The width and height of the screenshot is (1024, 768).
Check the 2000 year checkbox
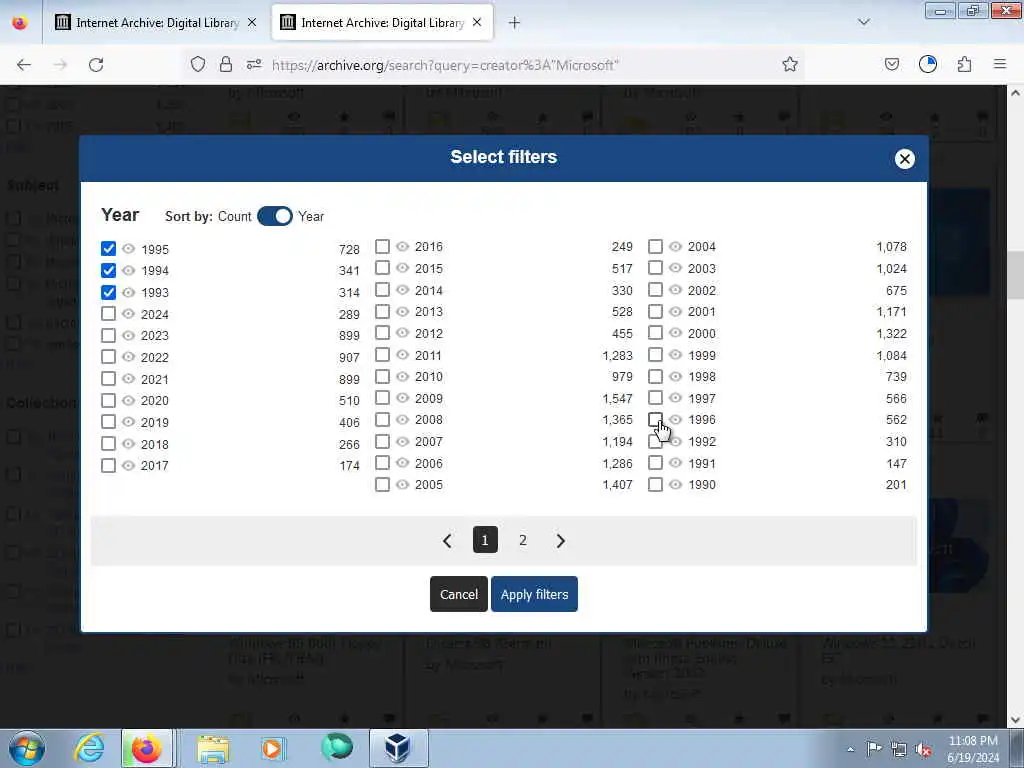point(656,333)
